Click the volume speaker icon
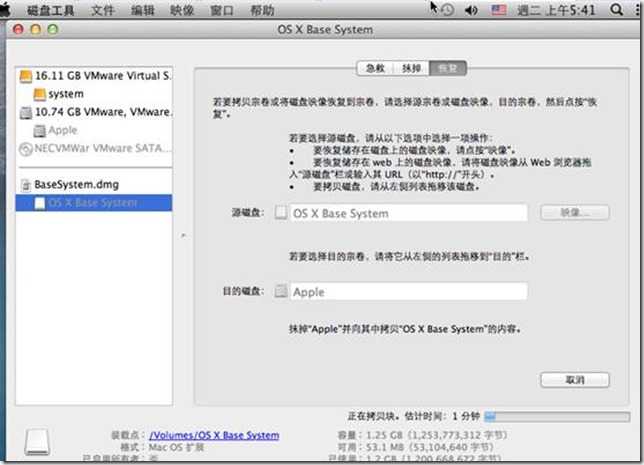Viewport: 644px width, 465px height. (x=471, y=9)
